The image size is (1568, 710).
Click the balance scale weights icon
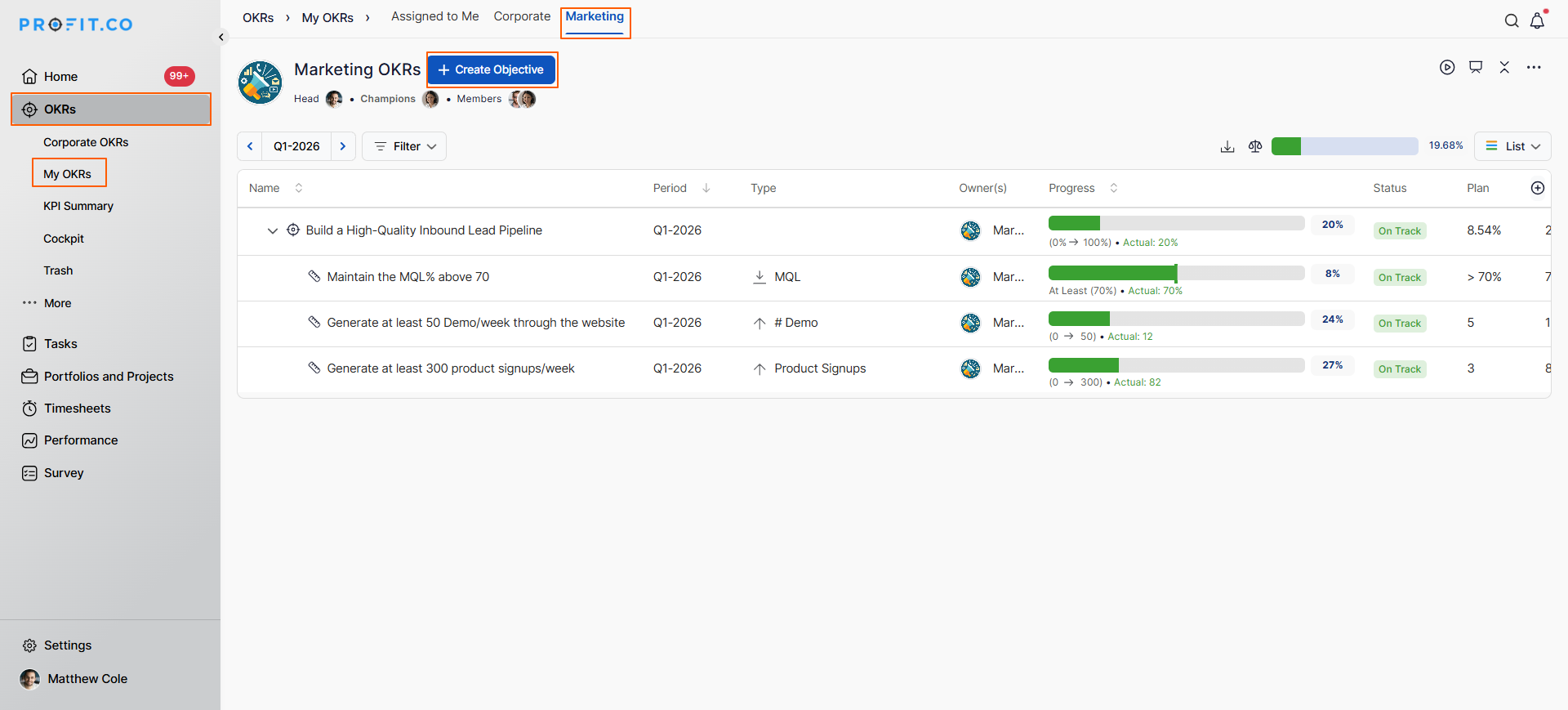[1255, 146]
